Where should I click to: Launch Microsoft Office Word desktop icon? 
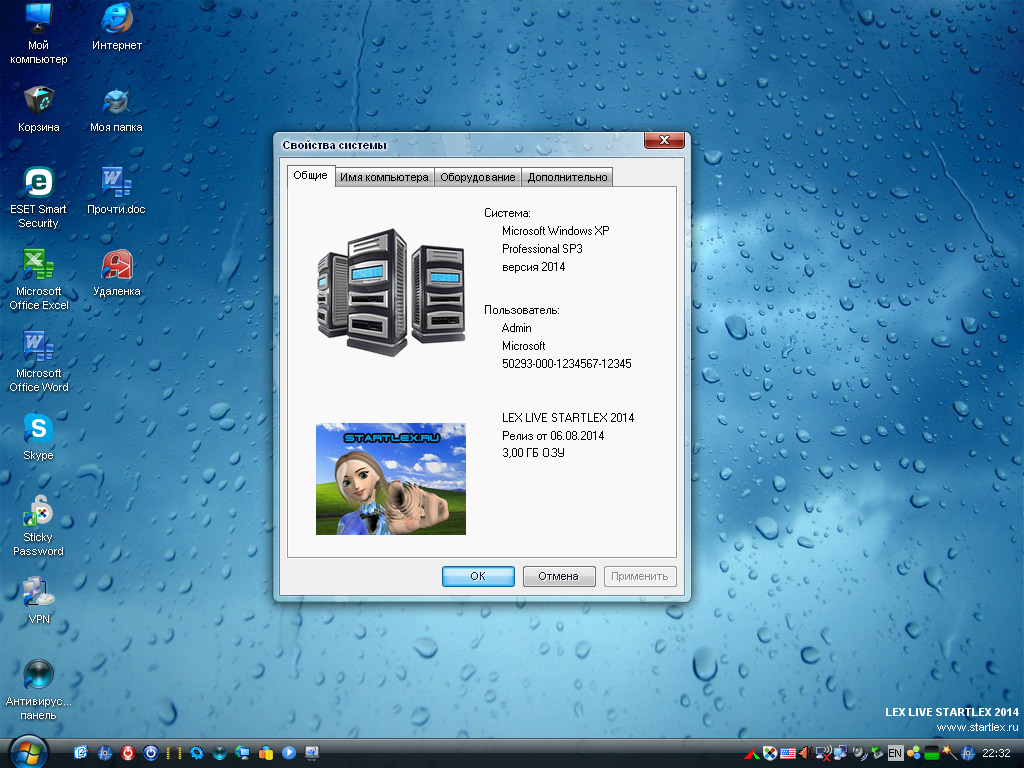pyautogui.click(x=39, y=362)
